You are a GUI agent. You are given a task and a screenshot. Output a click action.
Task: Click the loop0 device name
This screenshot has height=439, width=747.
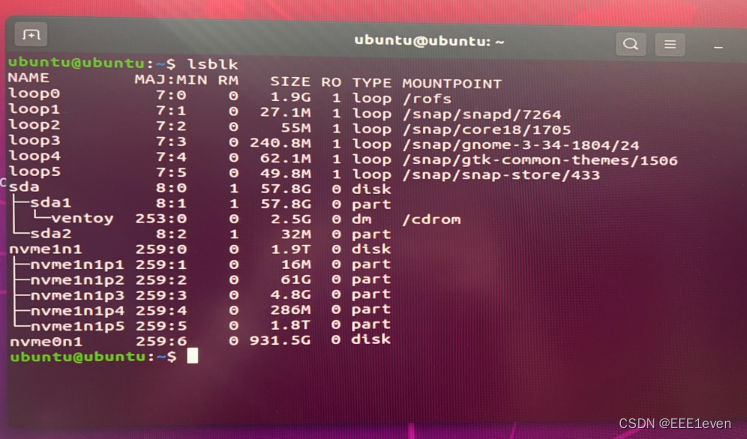click(x=34, y=93)
